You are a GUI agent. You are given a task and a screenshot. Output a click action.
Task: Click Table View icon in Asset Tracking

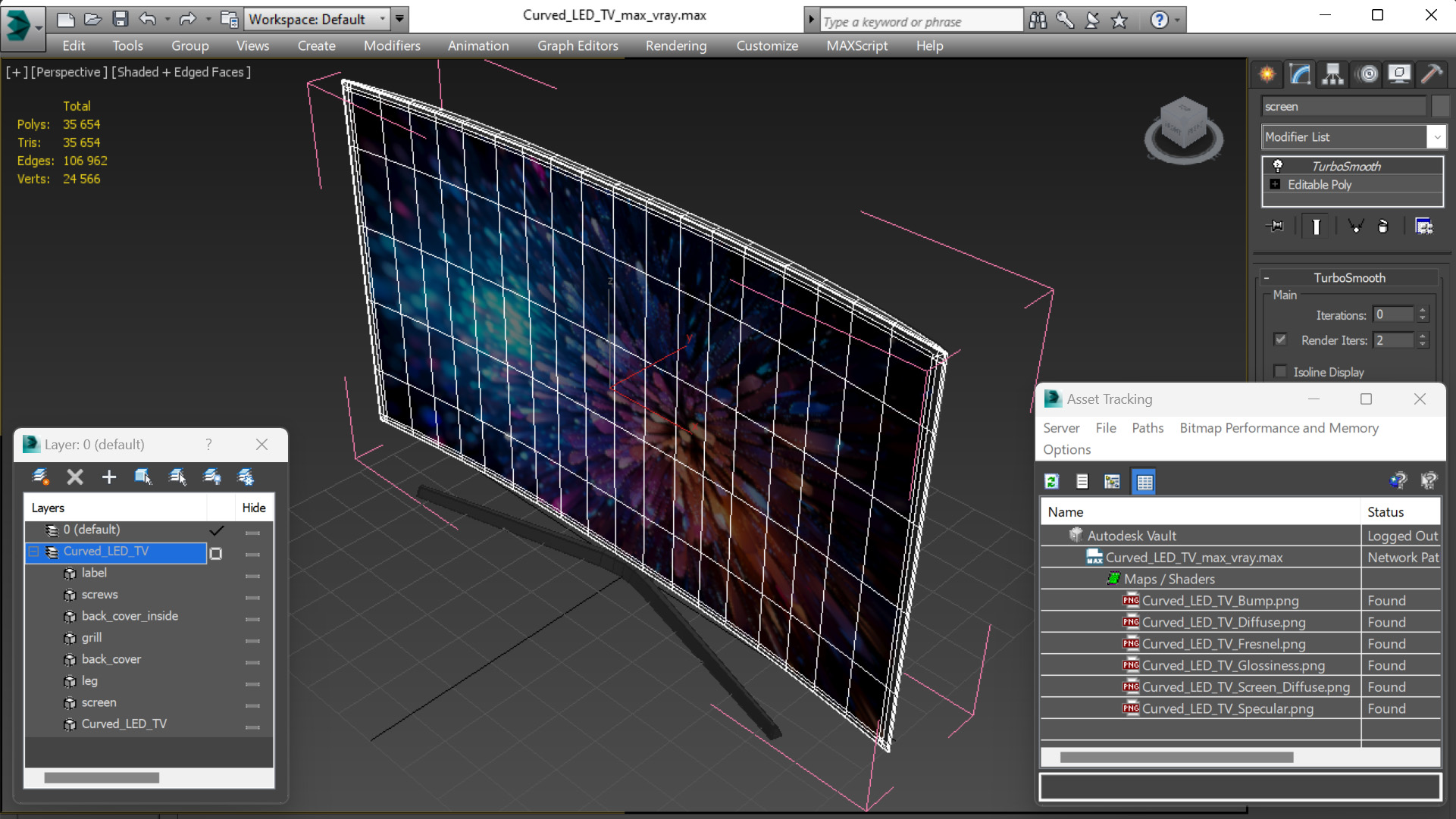(1144, 481)
